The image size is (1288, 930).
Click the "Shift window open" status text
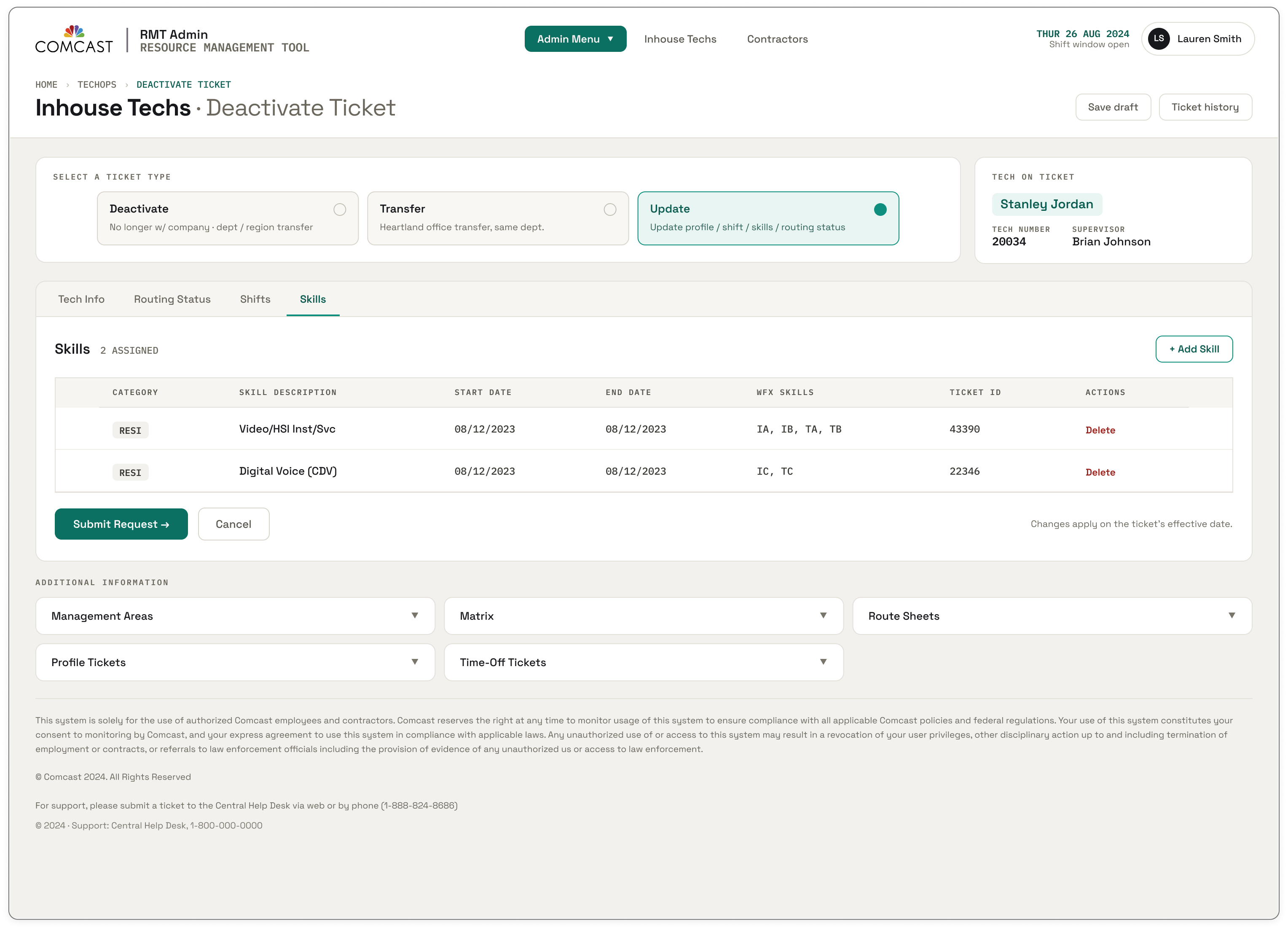1089,44
